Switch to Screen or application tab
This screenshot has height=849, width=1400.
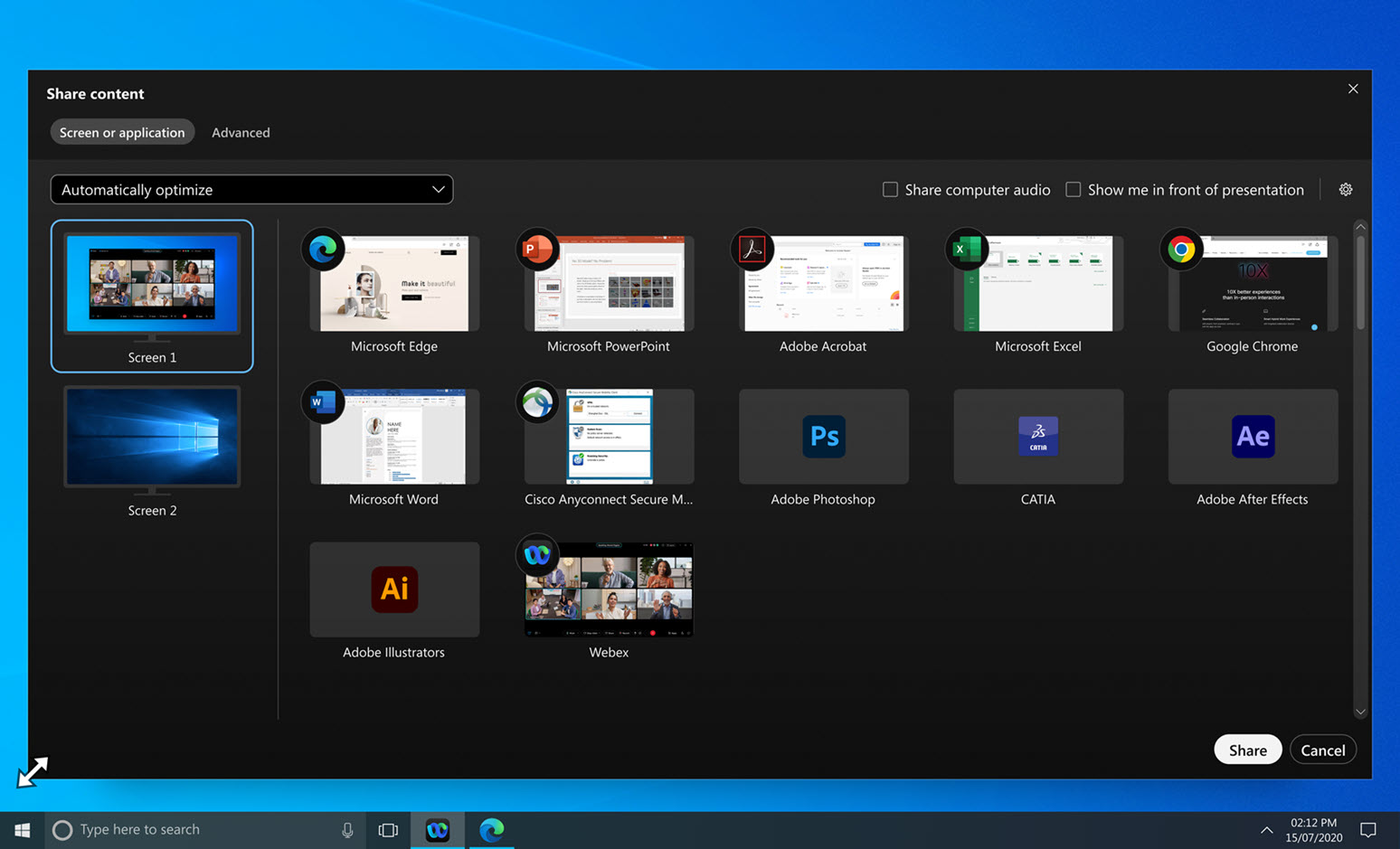tap(122, 132)
